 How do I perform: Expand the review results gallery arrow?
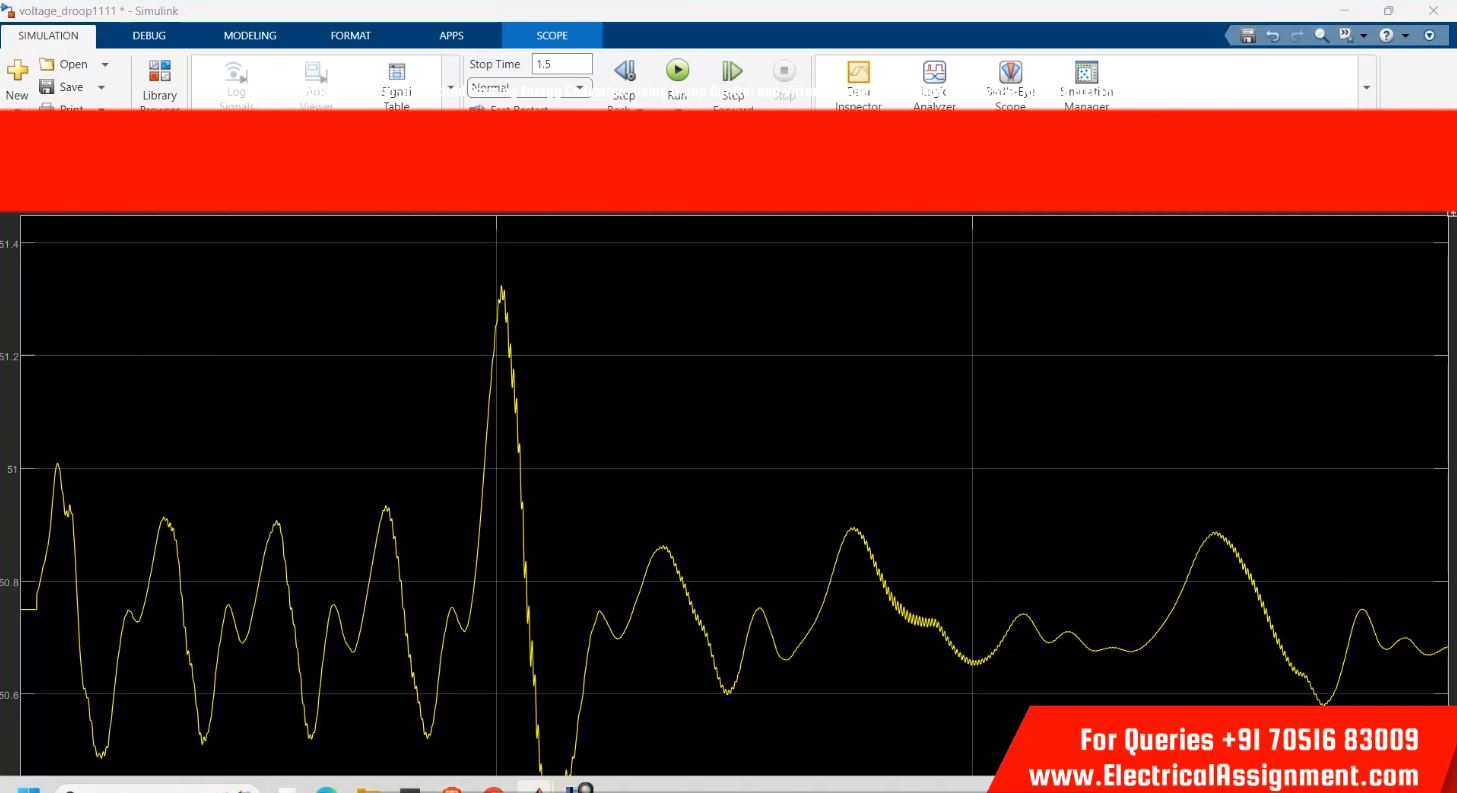(1366, 88)
